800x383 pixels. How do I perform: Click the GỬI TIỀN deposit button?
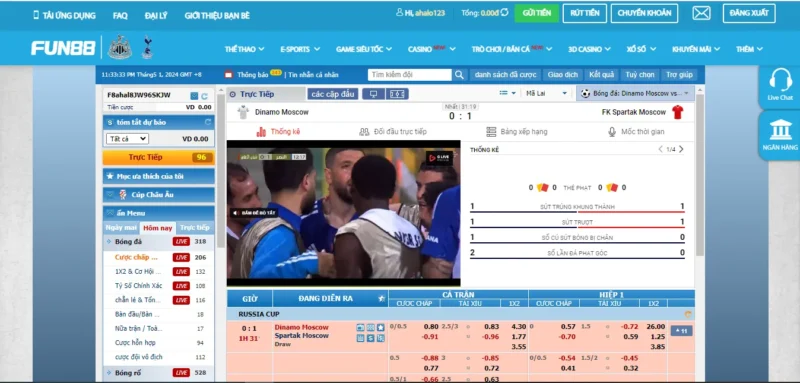tap(537, 13)
